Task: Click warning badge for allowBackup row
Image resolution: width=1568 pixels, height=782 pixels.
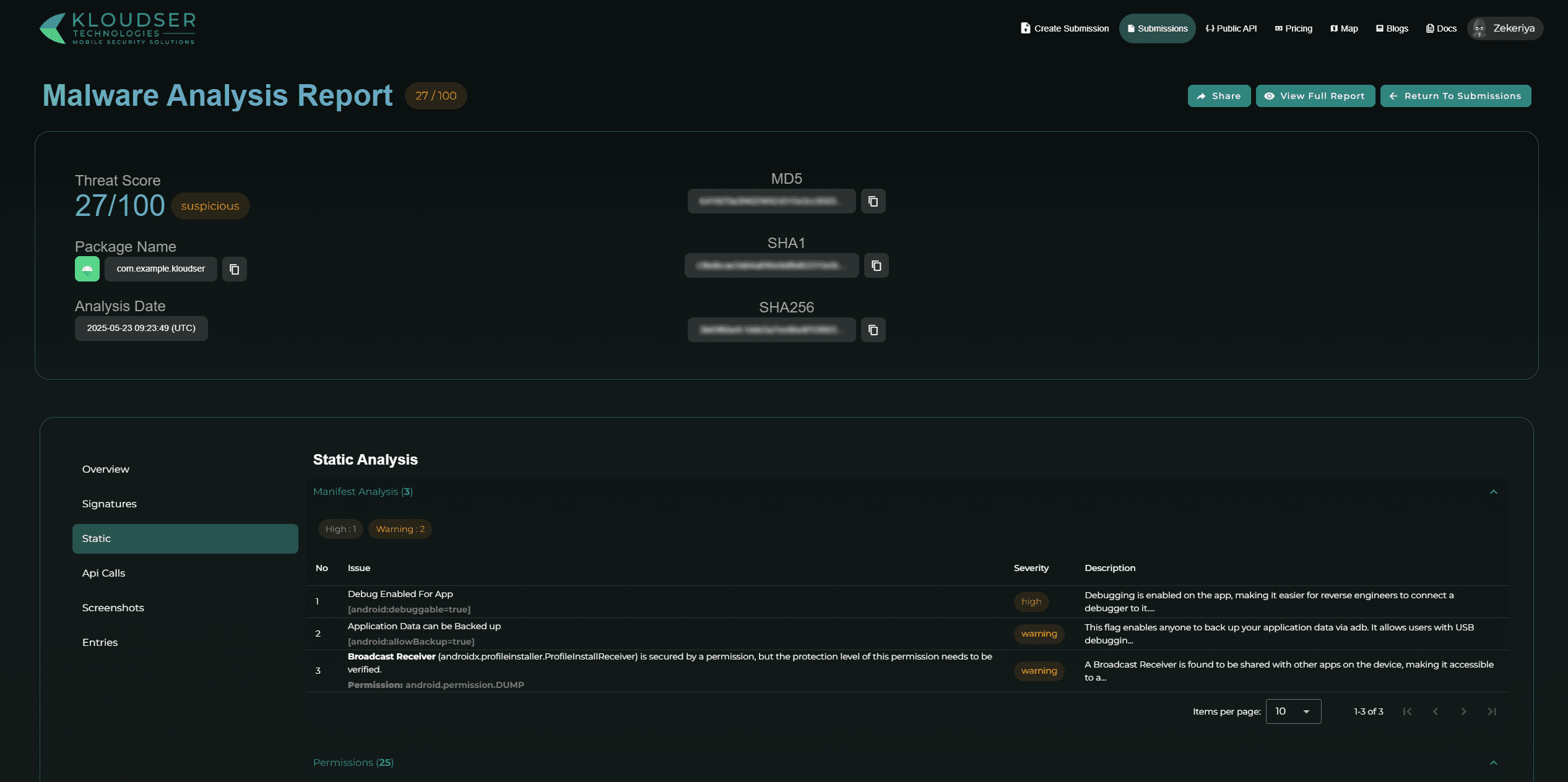Action: pos(1039,634)
